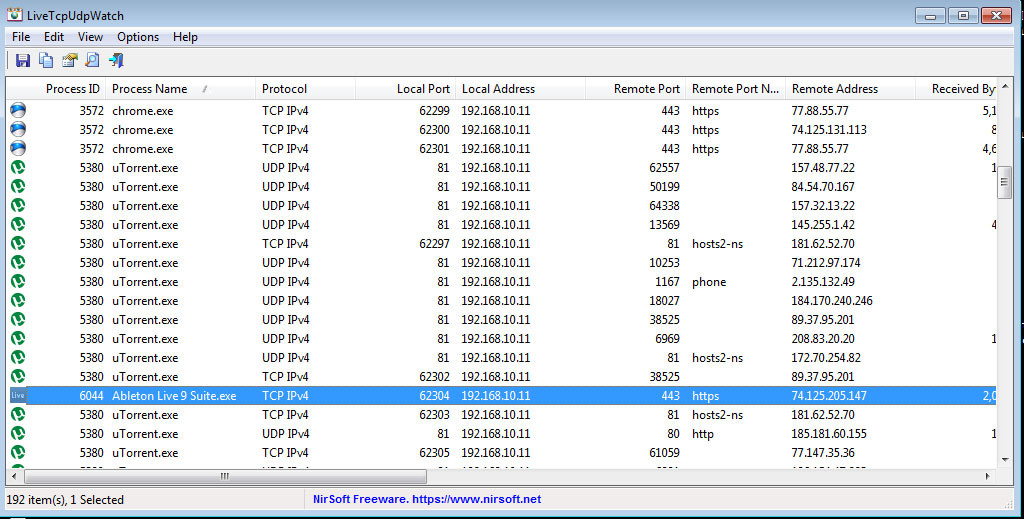1024x519 pixels.
Task: Click uTorrent icon for remote address 184.170.240.246
Action: 18,300
